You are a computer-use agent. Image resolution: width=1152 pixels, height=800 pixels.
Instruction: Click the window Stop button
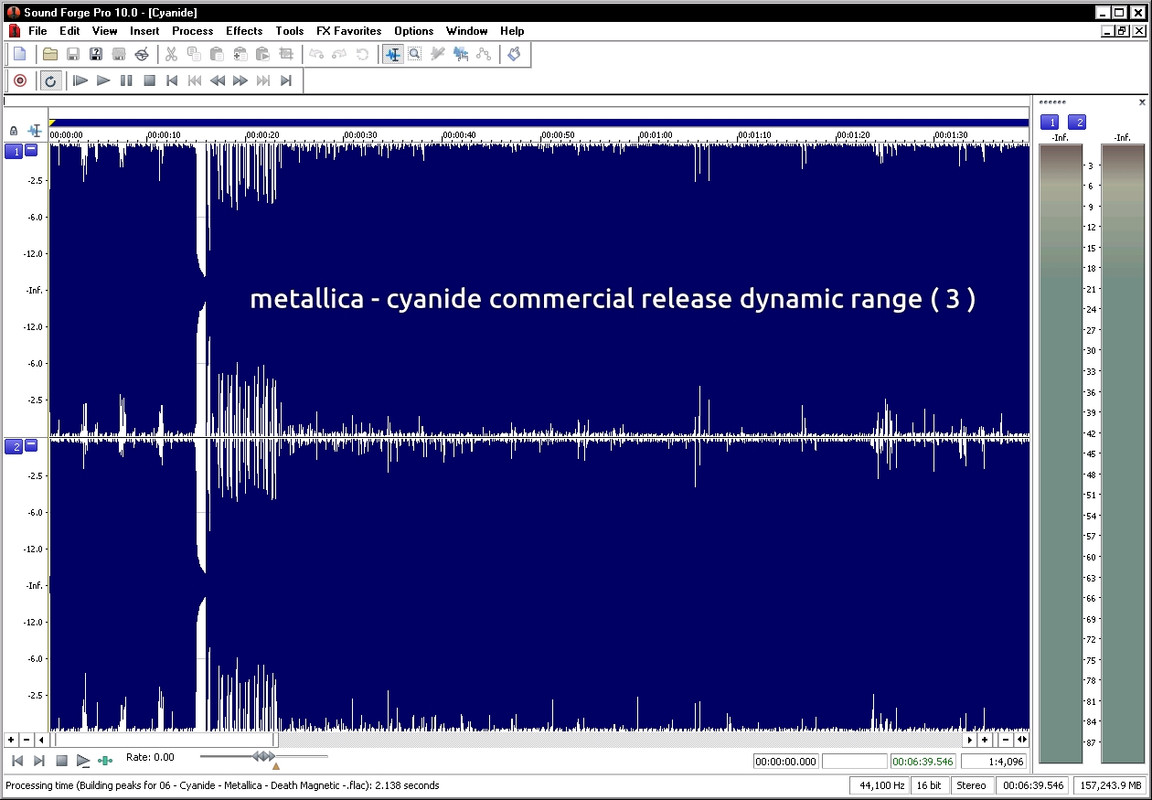pyautogui.click(x=62, y=760)
